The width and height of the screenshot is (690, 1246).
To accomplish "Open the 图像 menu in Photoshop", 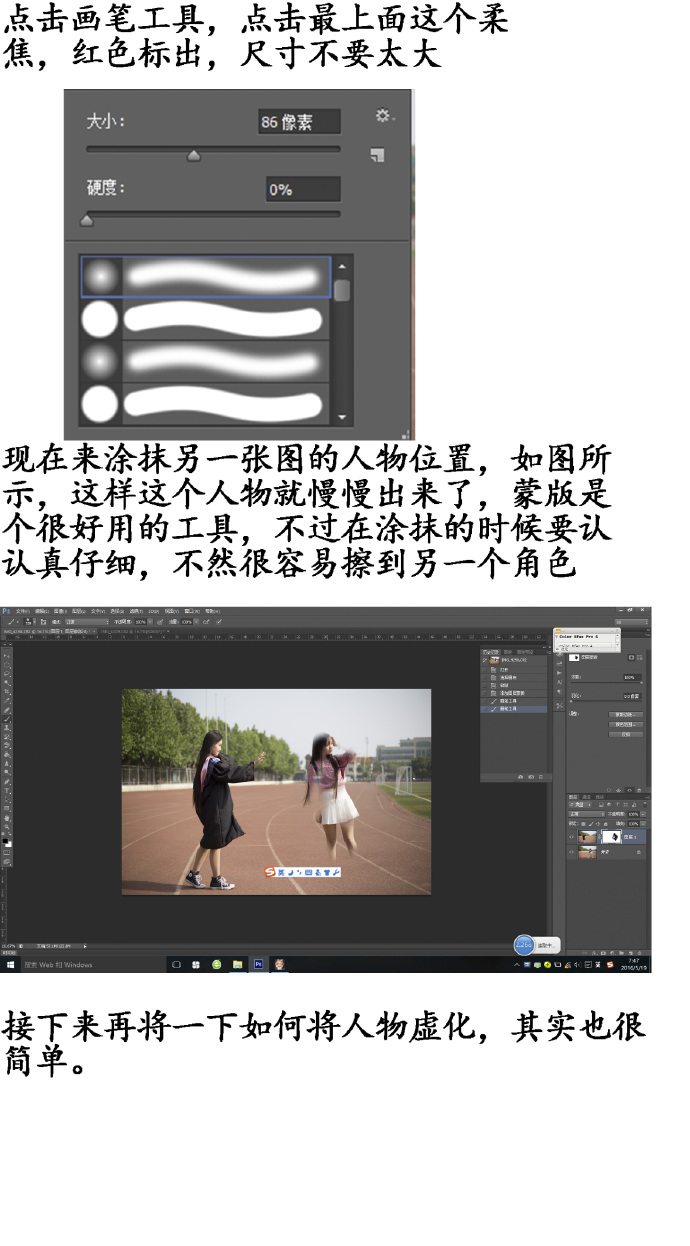I will pos(60,611).
